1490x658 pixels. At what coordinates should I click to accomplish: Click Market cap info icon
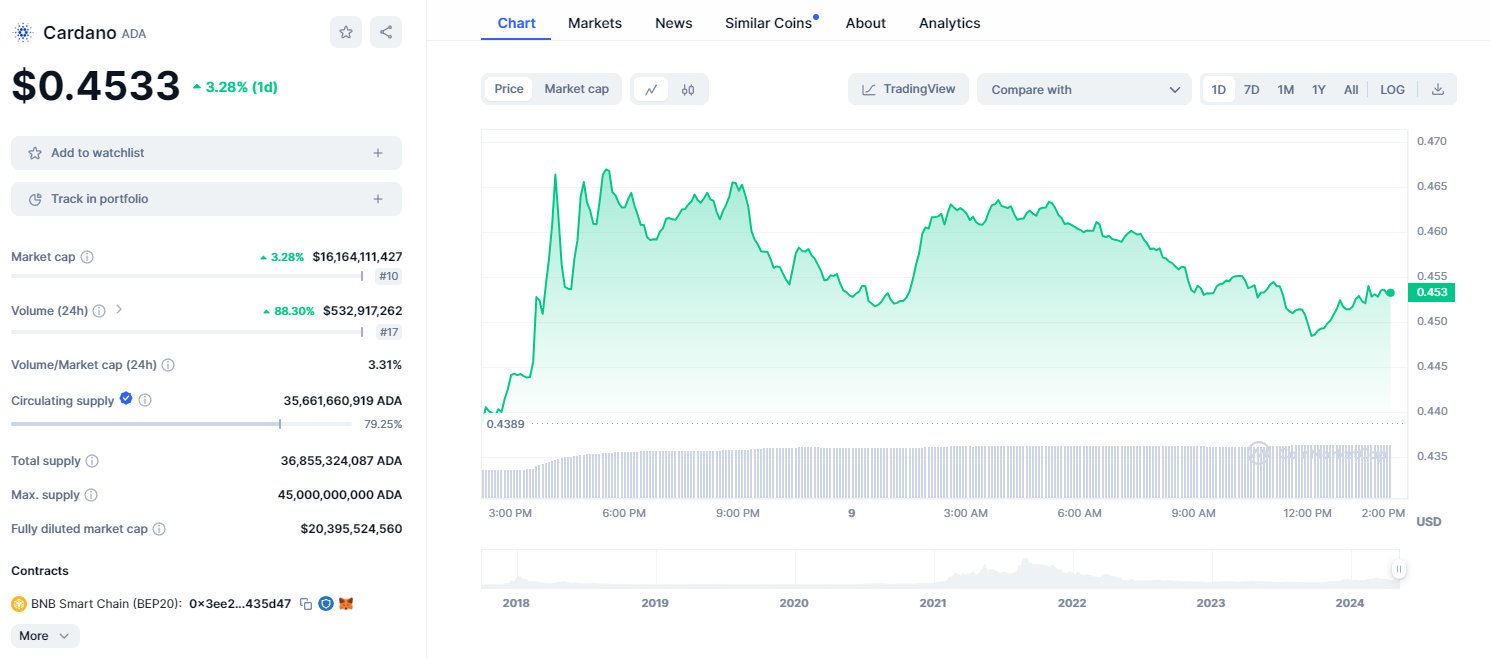(x=87, y=257)
